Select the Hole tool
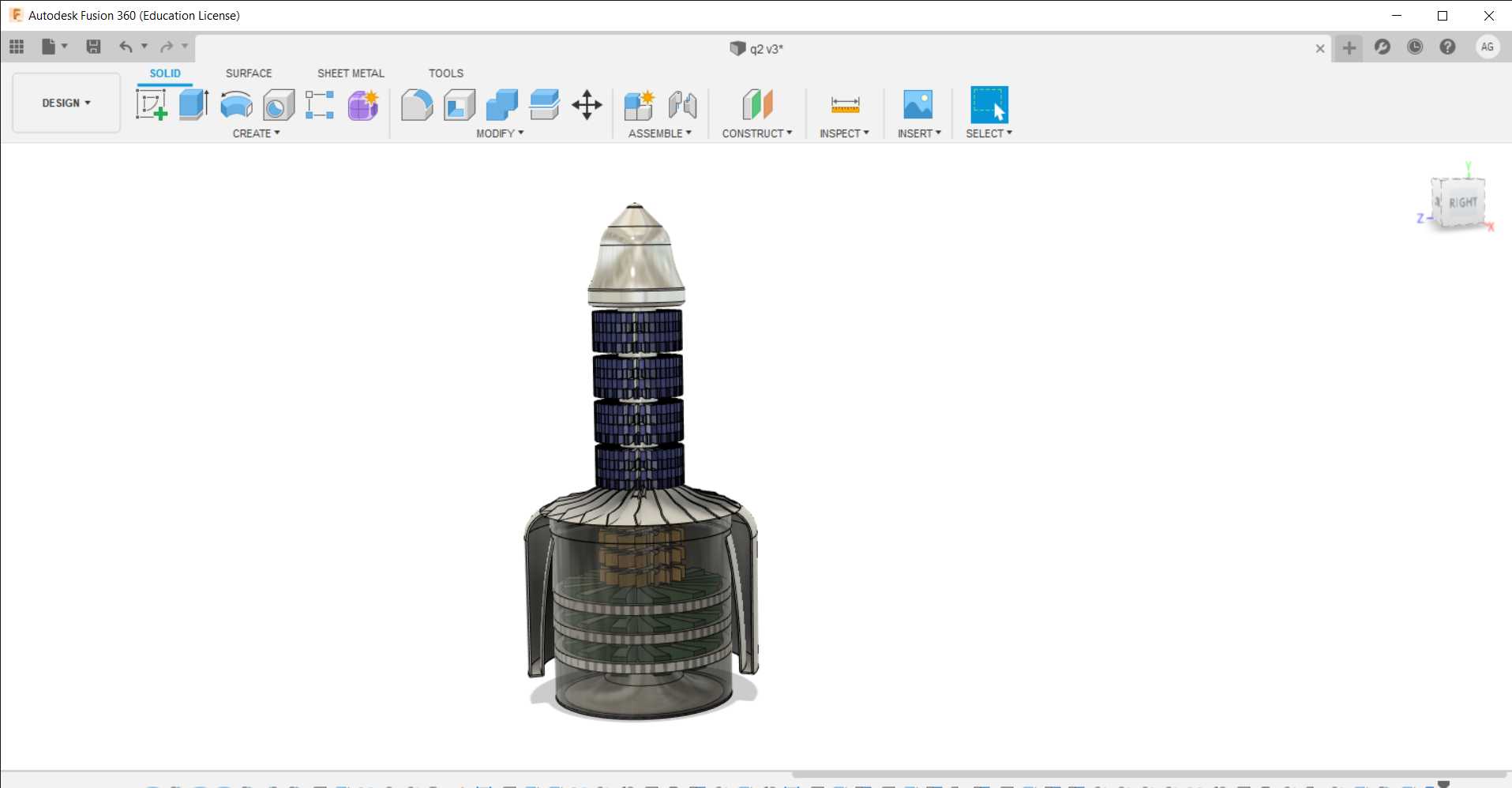Screen dimensions: 1512x788 pos(278,104)
